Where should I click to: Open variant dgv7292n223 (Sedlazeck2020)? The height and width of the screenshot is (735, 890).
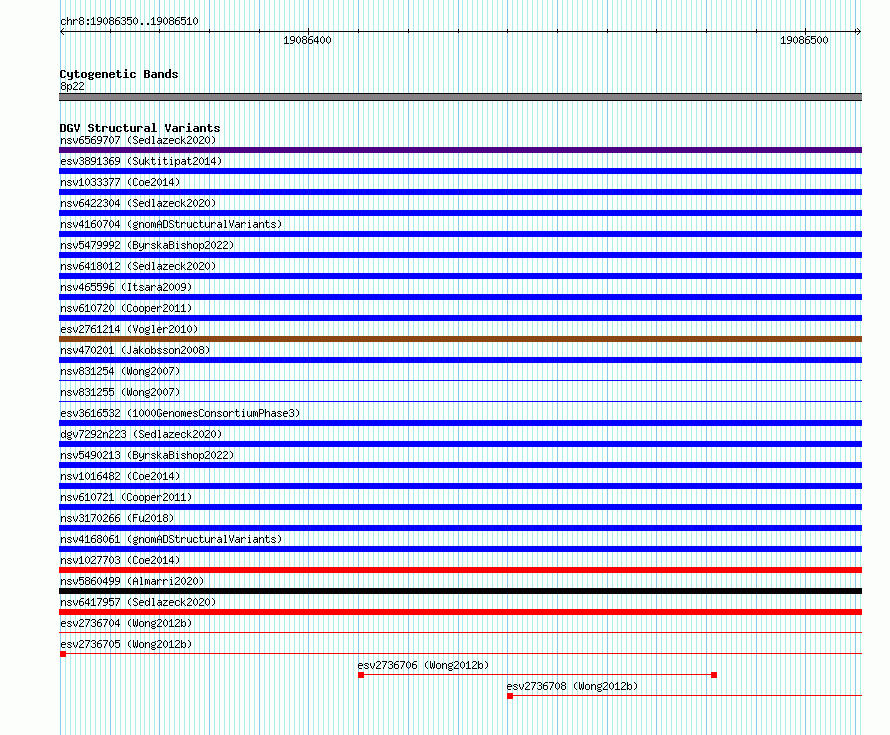pyautogui.click(x=141, y=434)
